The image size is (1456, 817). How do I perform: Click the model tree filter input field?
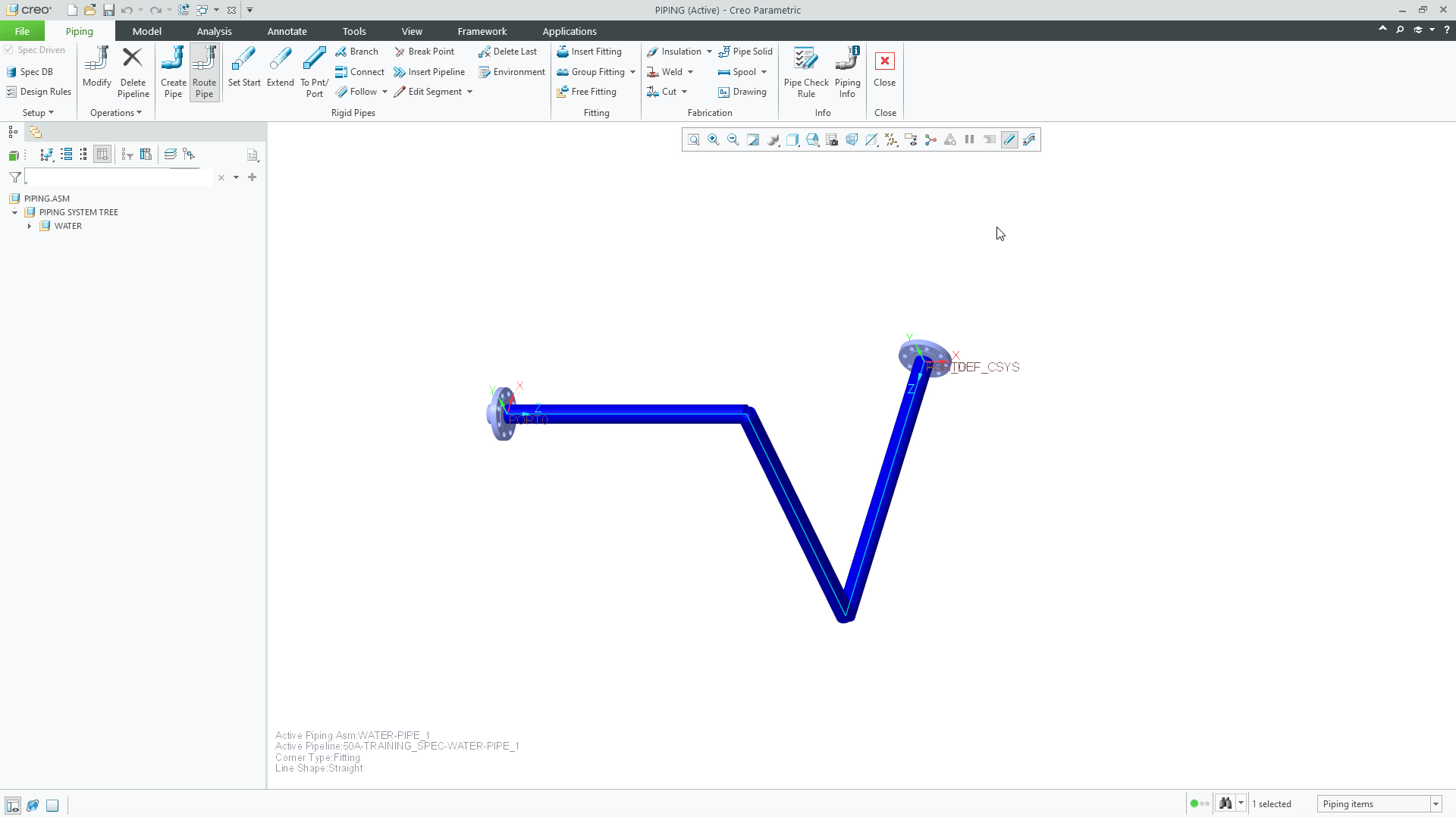click(120, 177)
